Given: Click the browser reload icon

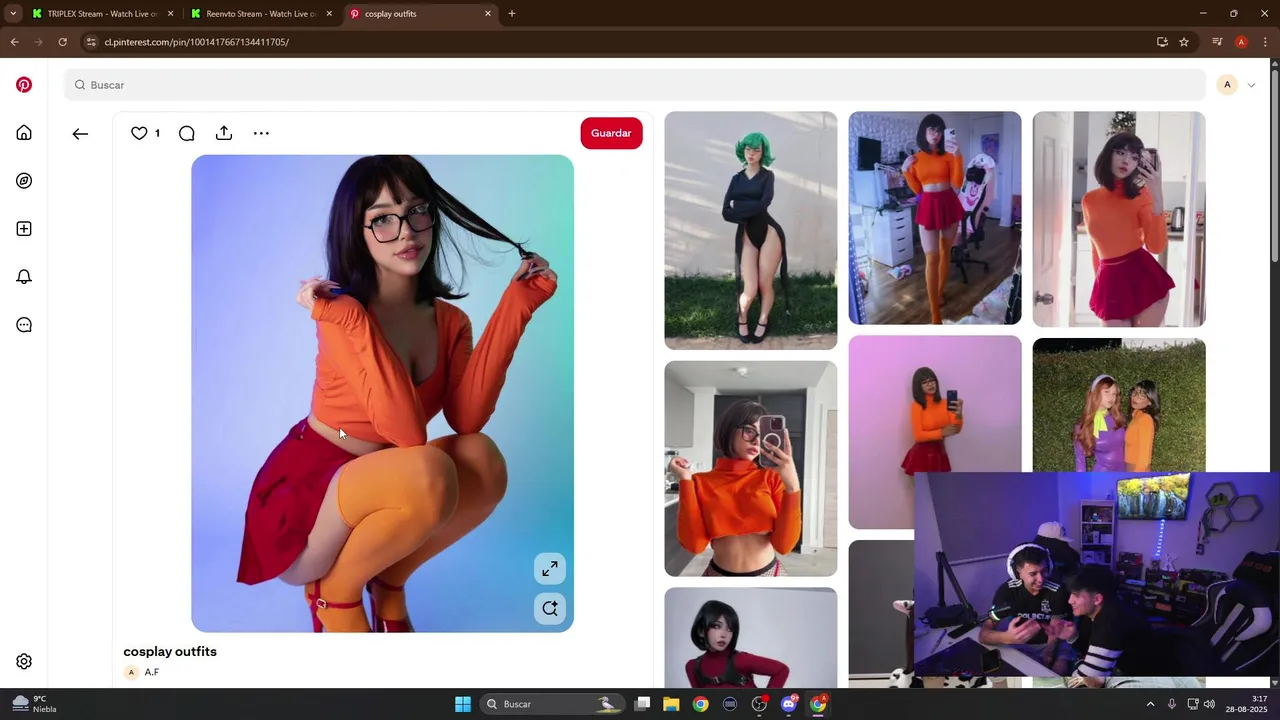Looking at the screenshot, I should click(x=62, y=42).
